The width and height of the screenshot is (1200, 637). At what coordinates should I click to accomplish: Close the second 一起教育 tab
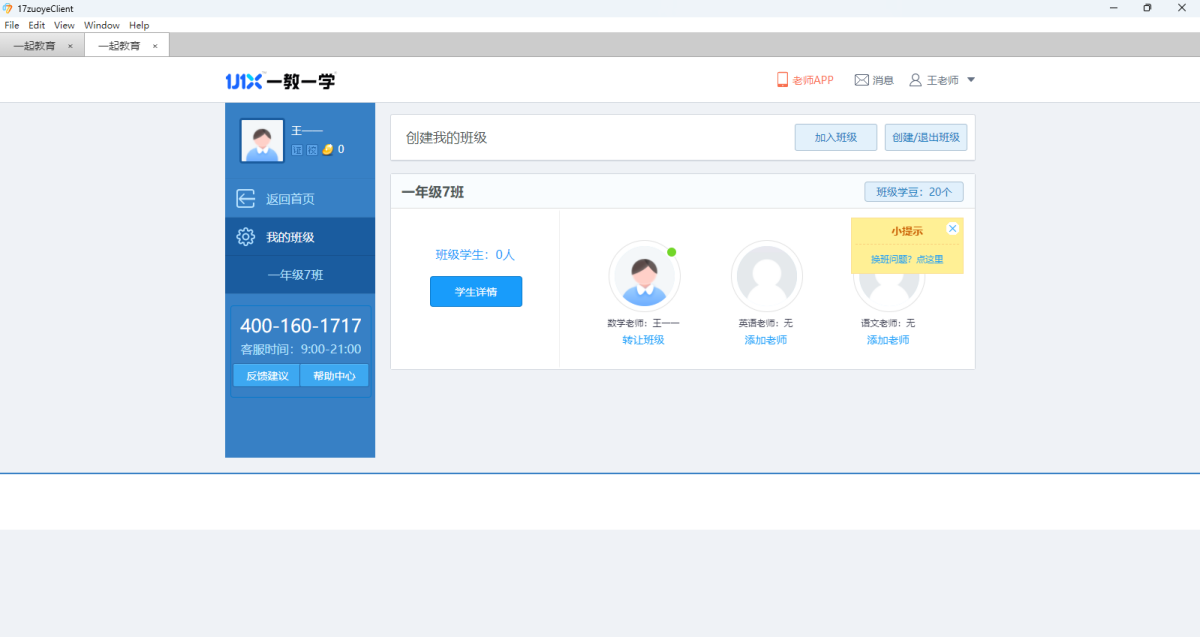[155, 46]
